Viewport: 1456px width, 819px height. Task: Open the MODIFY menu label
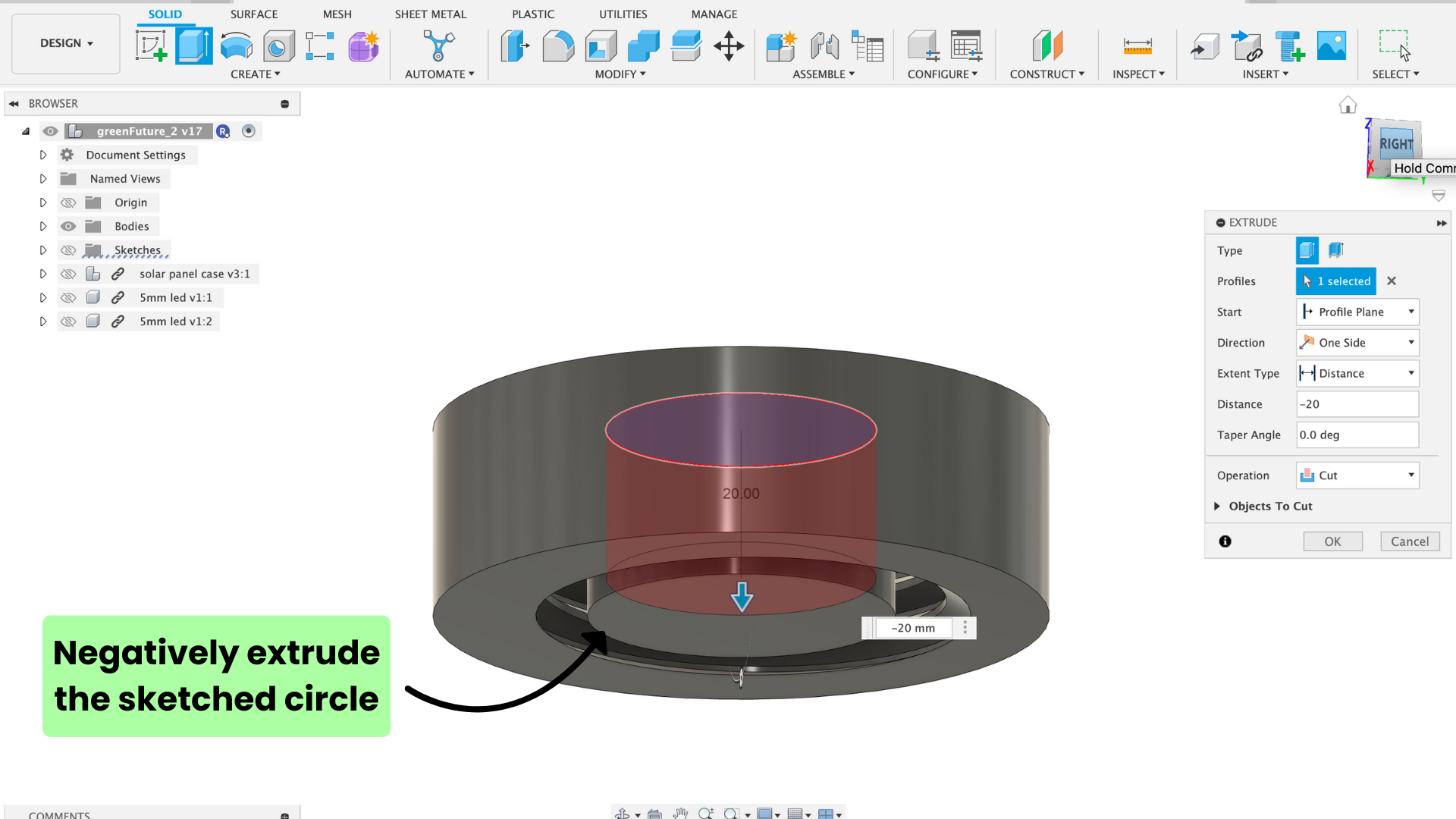pyautogui.click(x=620, y=74)
